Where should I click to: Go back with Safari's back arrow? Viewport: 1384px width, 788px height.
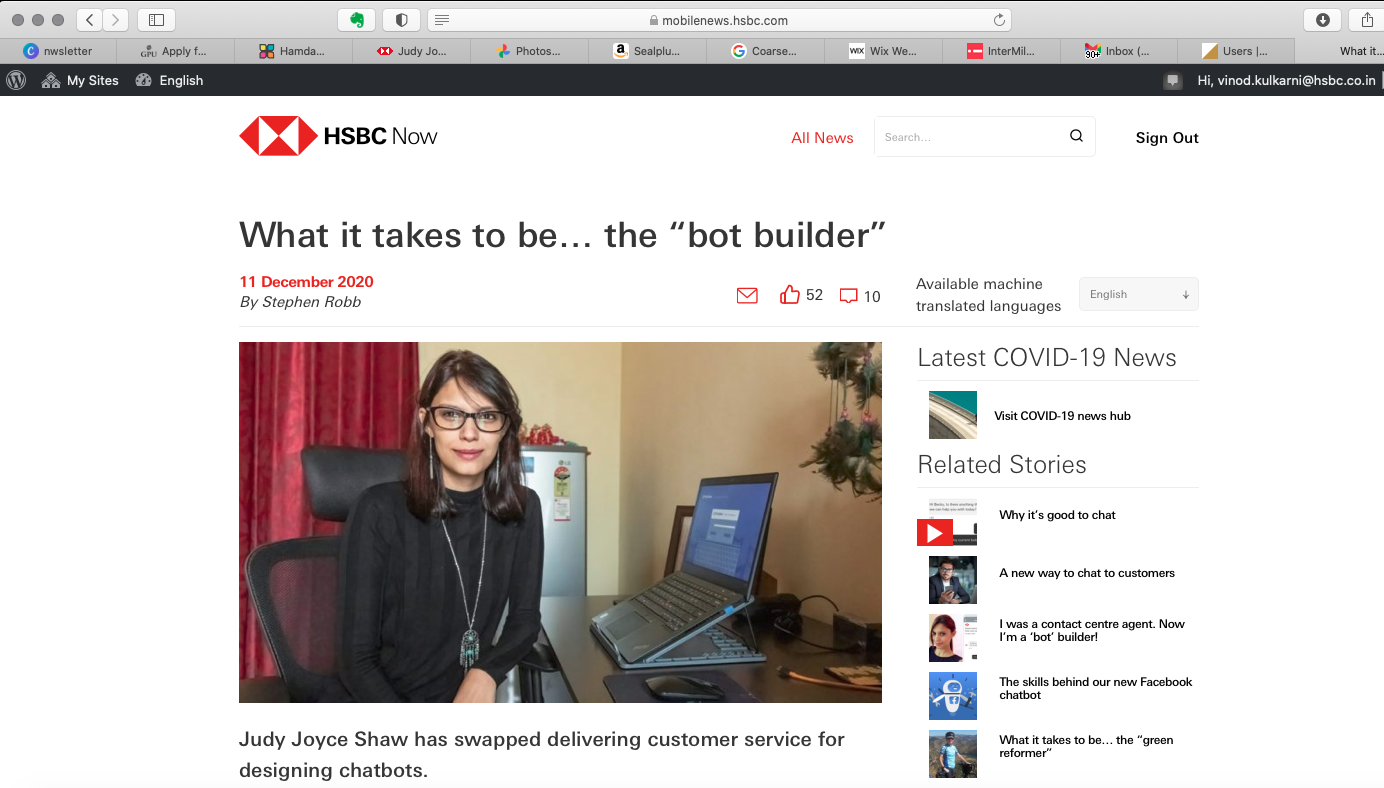pos(89,20)
